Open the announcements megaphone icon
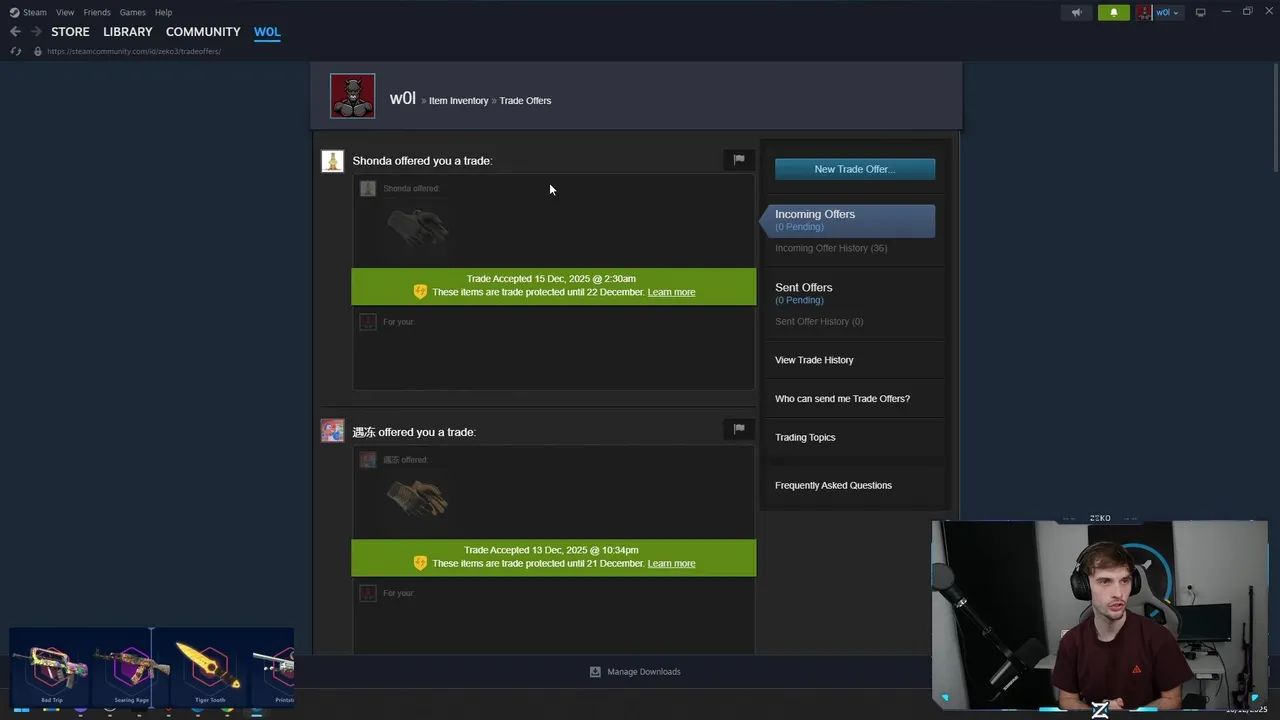The height and width of the screenshot is (720, 1280). pos(1077,12)
